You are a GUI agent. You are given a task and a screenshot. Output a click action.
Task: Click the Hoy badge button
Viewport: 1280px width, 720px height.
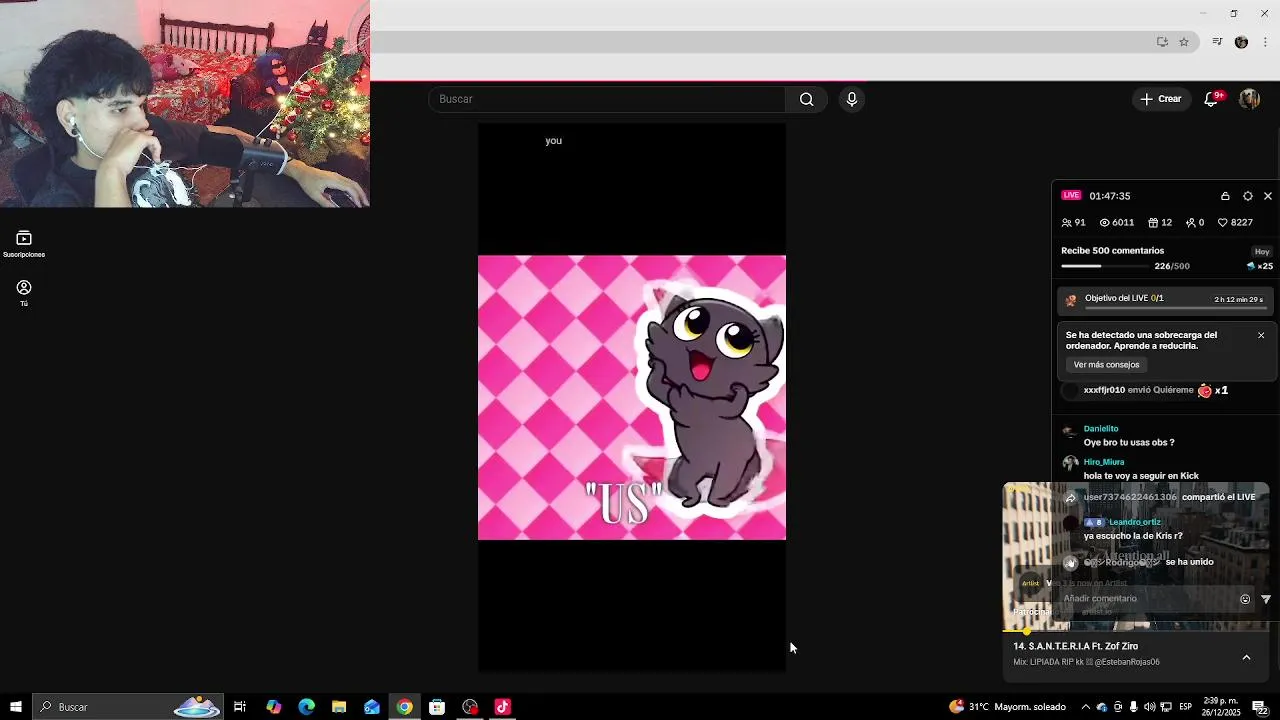point(1262,251)
